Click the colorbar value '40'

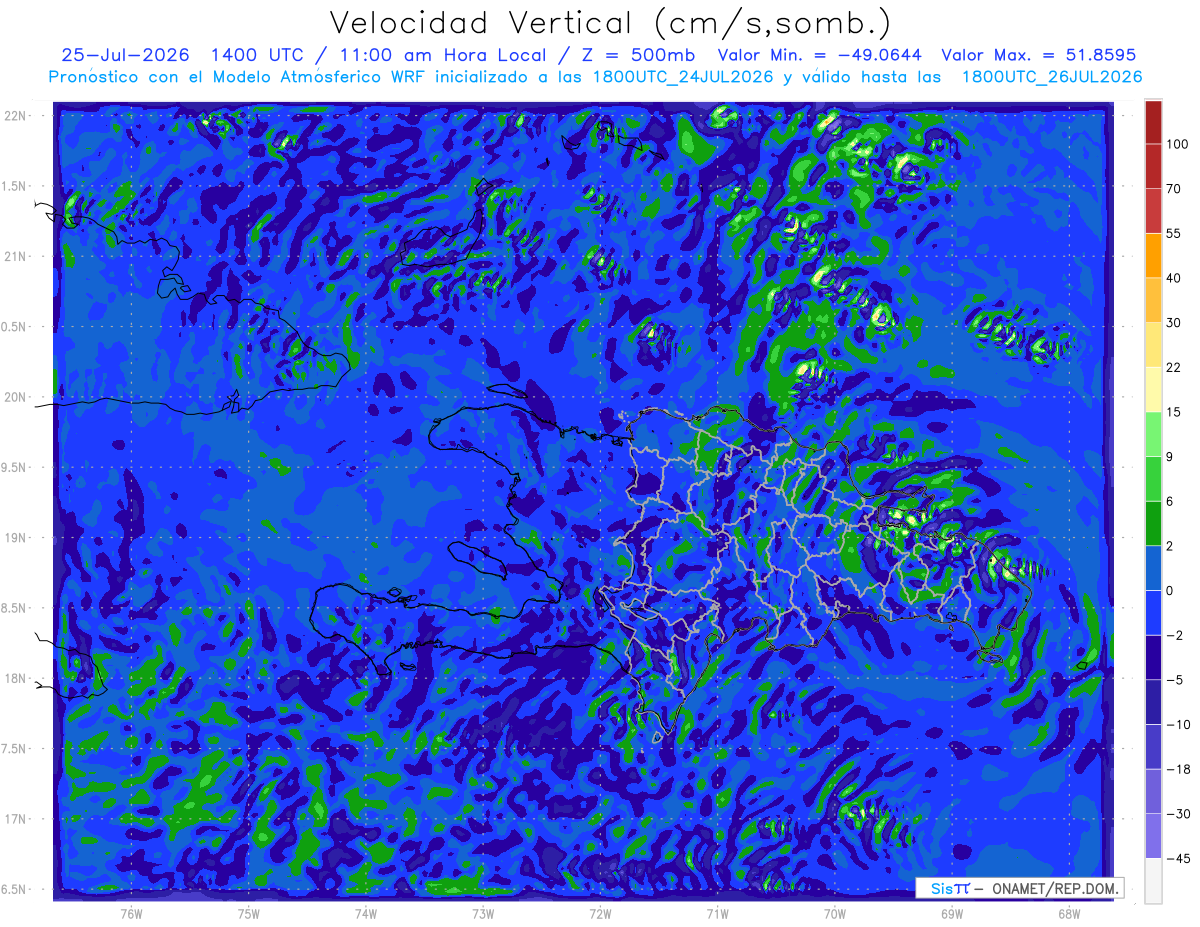[1174, 278]
